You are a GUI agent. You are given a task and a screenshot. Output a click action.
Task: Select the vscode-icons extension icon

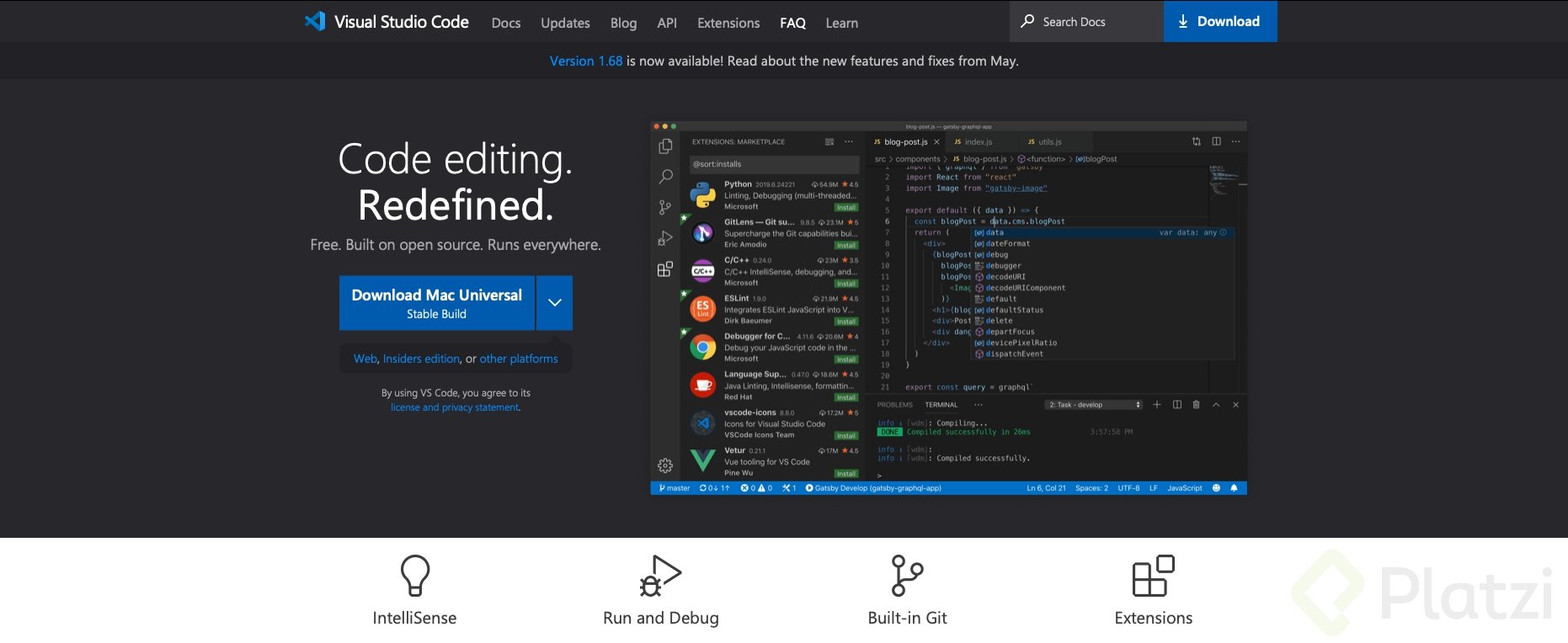[703, 422]
